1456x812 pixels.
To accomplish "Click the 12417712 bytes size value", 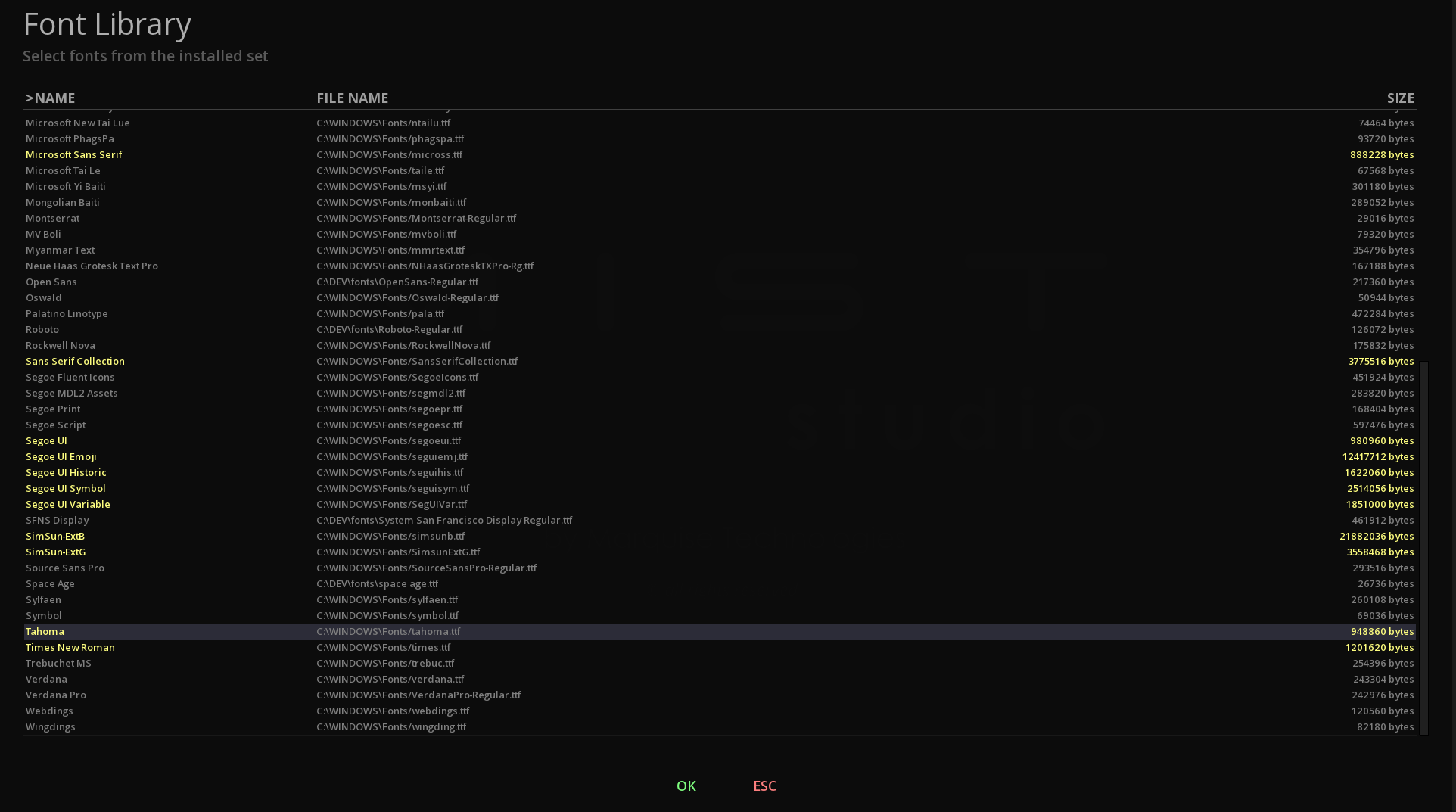I will pos(1378,456).
